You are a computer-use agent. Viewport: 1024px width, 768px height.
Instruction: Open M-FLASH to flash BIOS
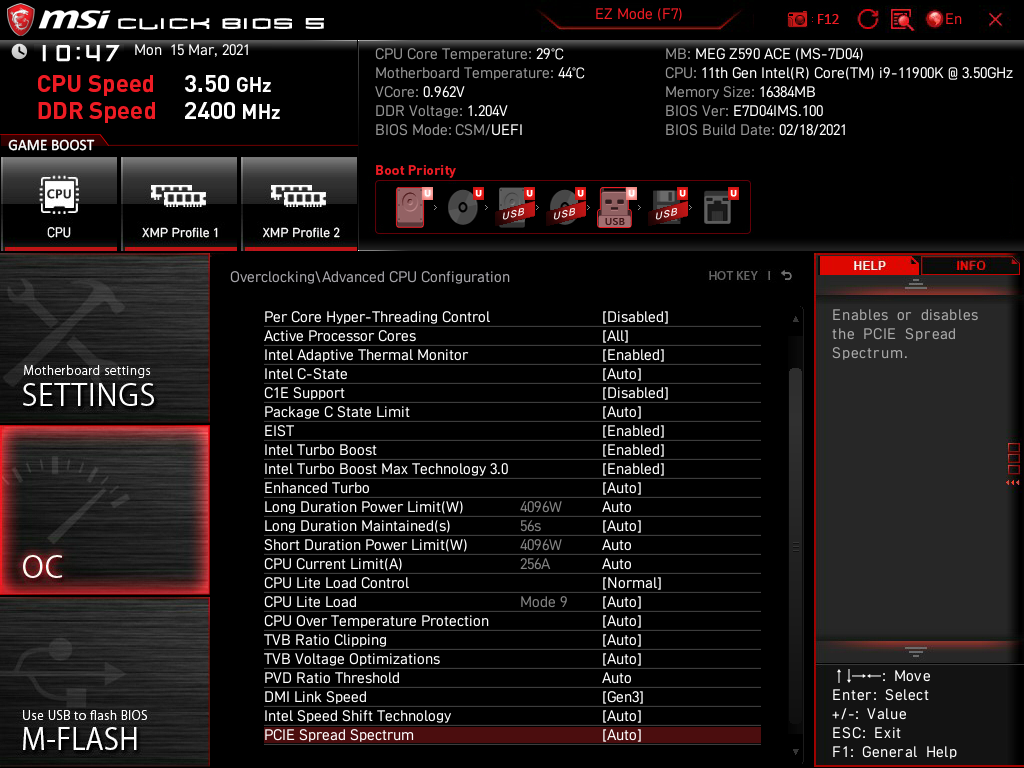point(104,682)
